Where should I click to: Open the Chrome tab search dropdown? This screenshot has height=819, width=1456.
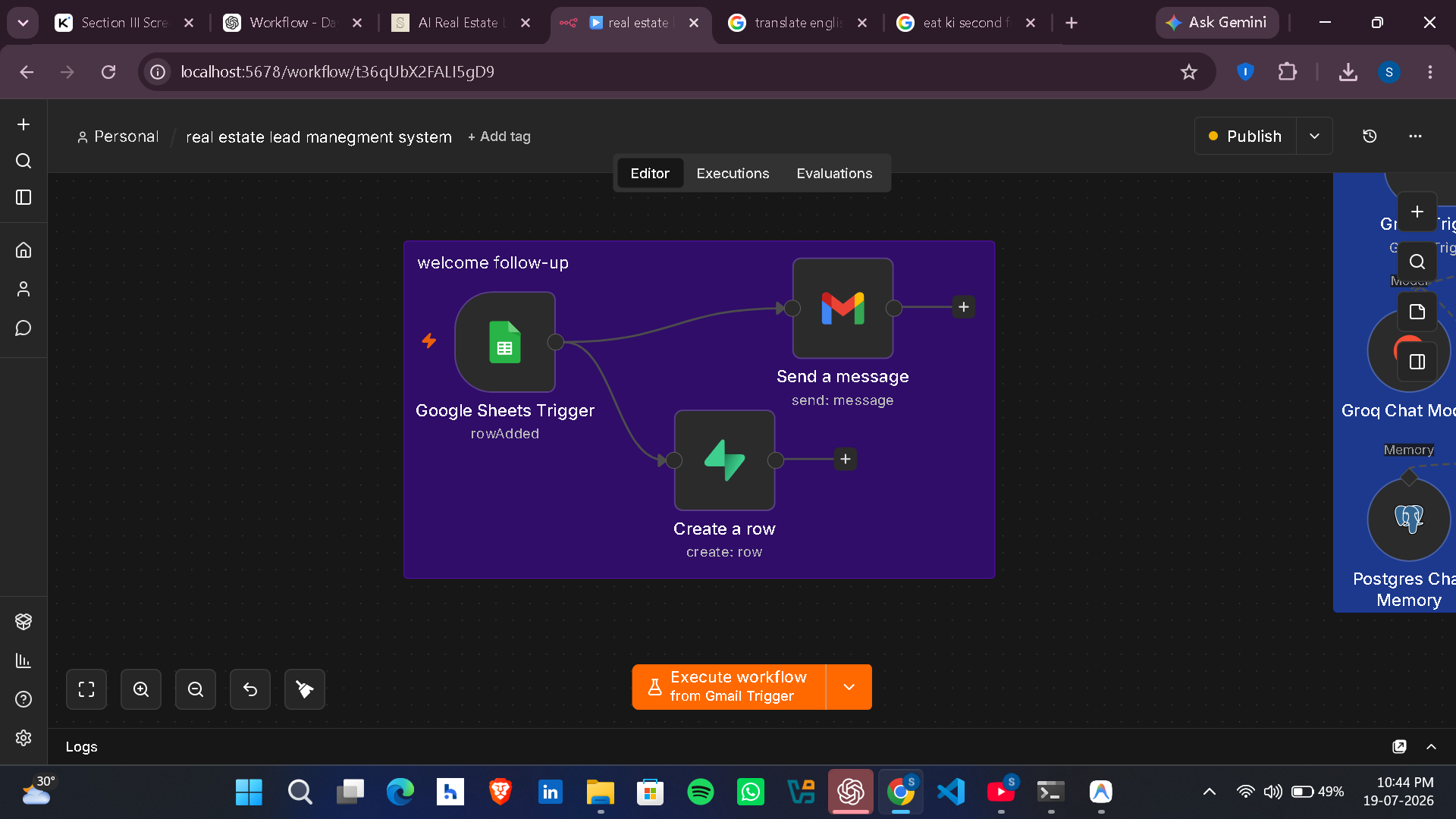(x=23, y=23)
